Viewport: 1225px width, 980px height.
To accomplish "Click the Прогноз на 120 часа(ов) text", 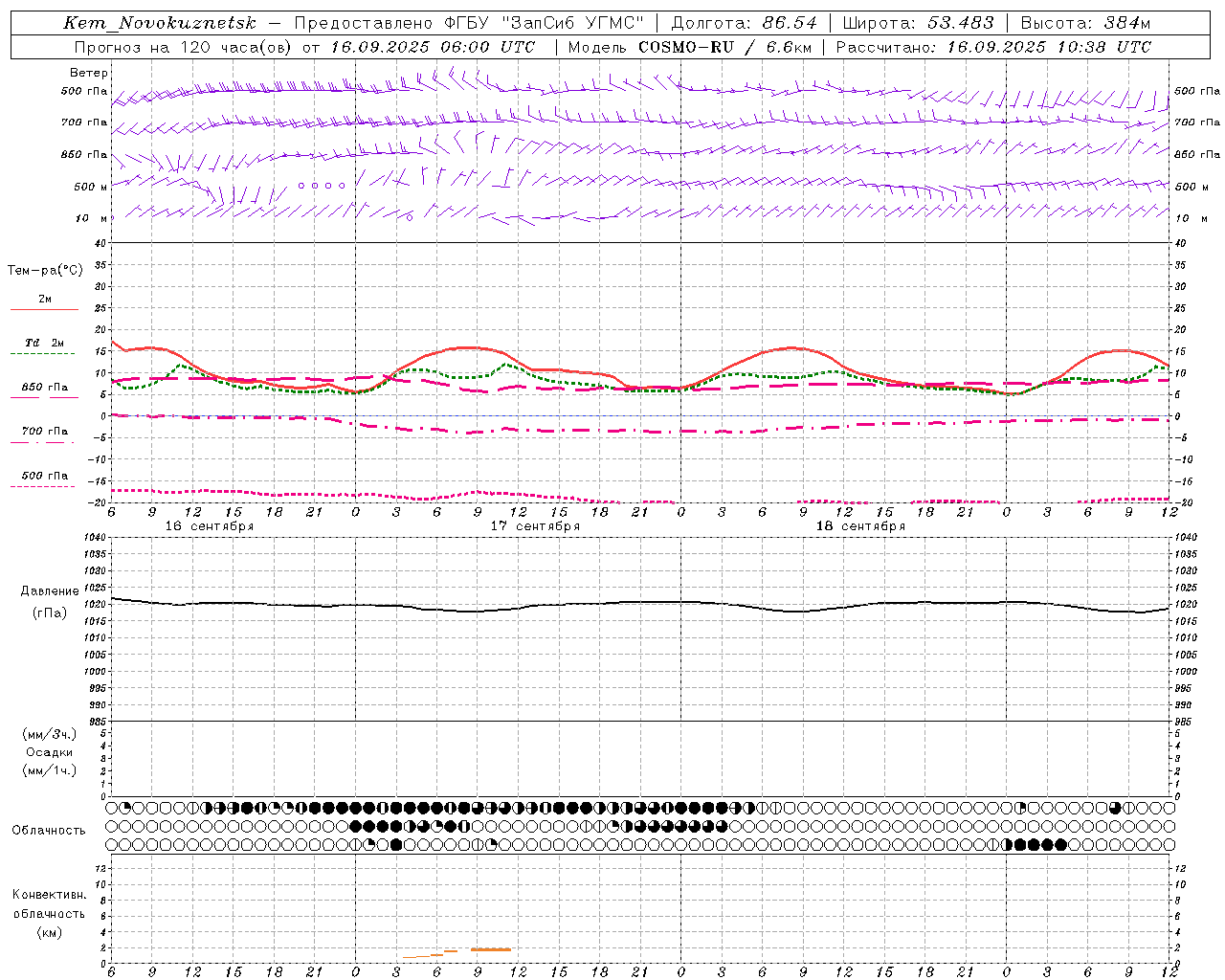I will 184,47.
